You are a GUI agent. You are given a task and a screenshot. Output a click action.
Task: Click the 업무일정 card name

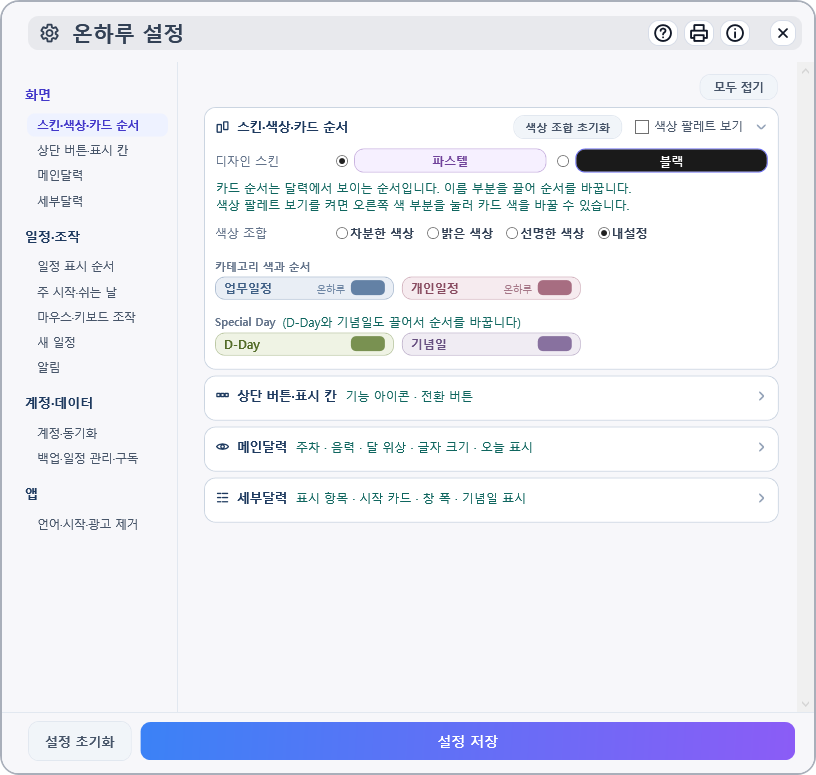pos(248,288)
